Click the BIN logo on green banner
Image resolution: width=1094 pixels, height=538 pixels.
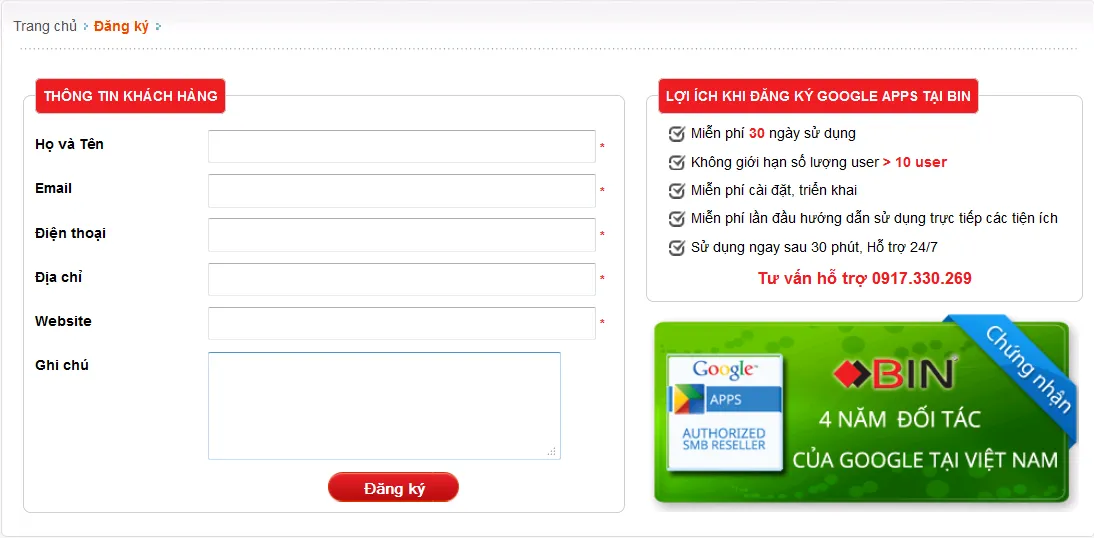[x=894, y=375]
